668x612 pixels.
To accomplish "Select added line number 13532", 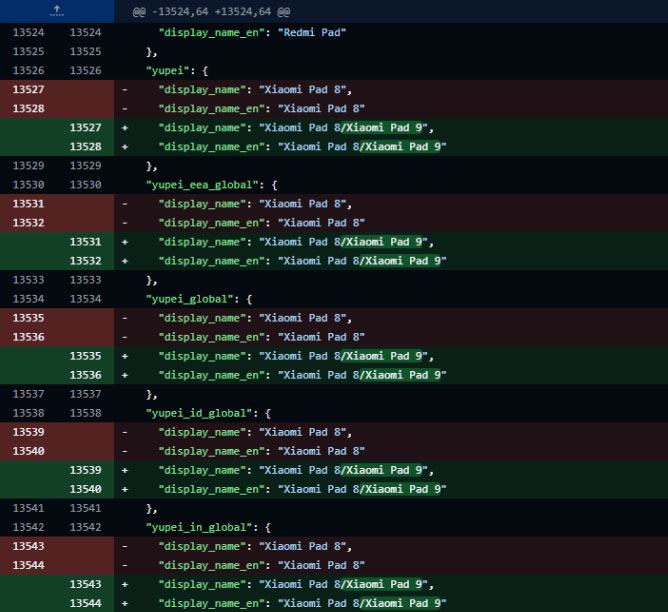I will point(86,261).
